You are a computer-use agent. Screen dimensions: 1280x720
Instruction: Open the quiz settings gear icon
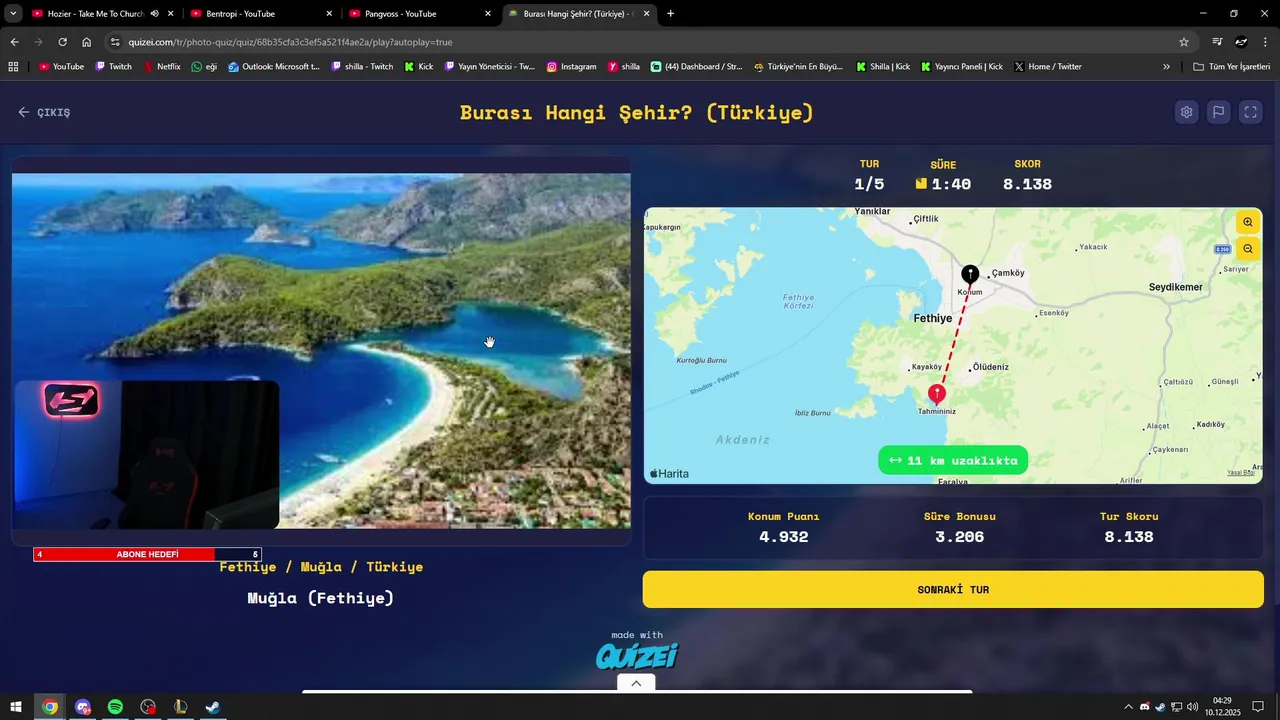pyautogui.click(x=1186, y=112)
